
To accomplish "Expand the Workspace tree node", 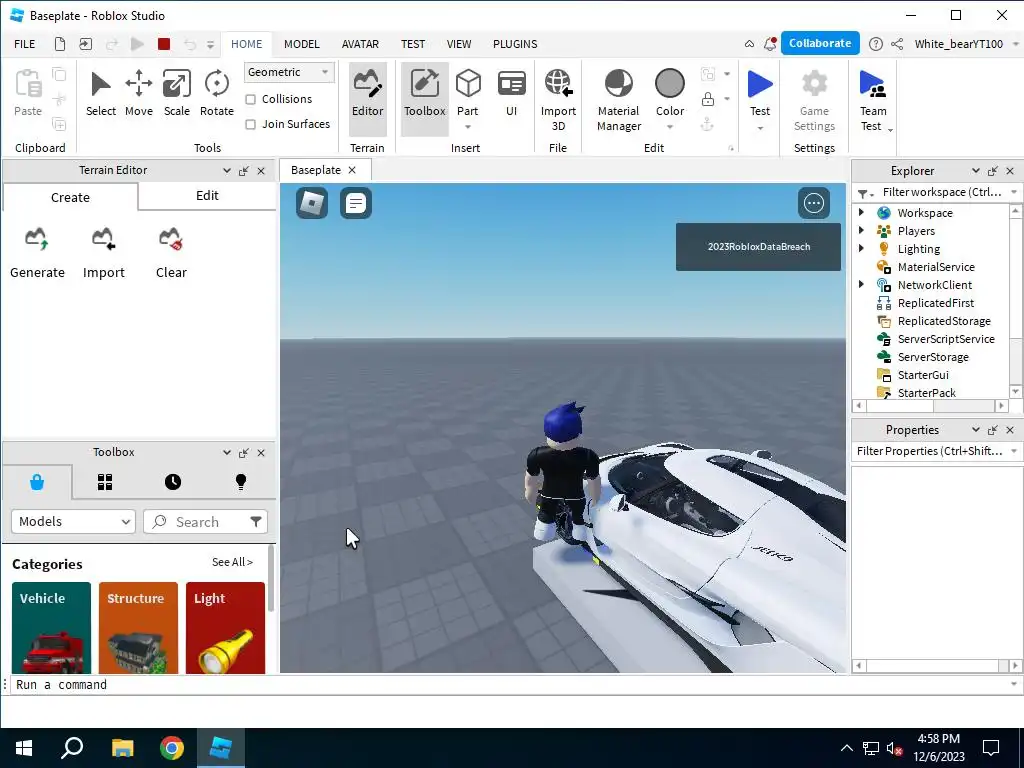I will (x=861, y=212).
